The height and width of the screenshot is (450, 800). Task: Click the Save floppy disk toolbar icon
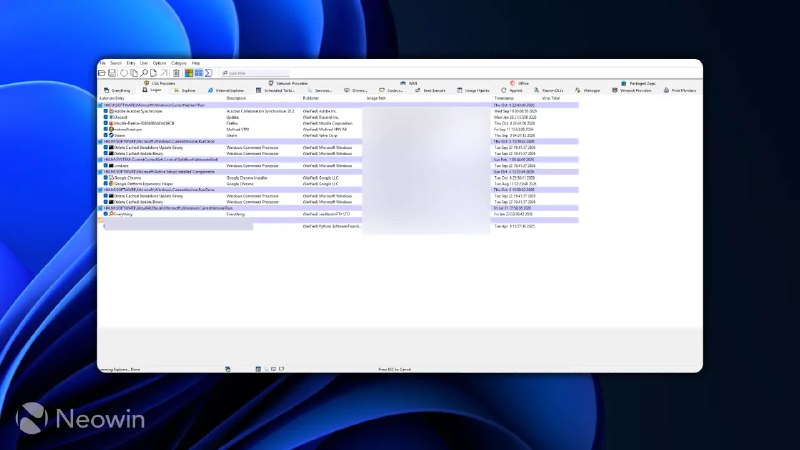point(112,73)
